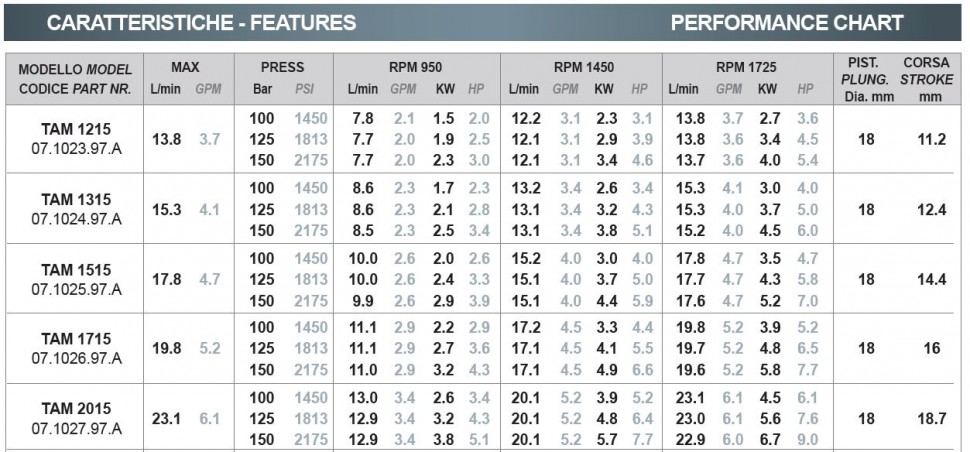
Task: Select the TAM 1215 model cell
Action: [75, 139]
